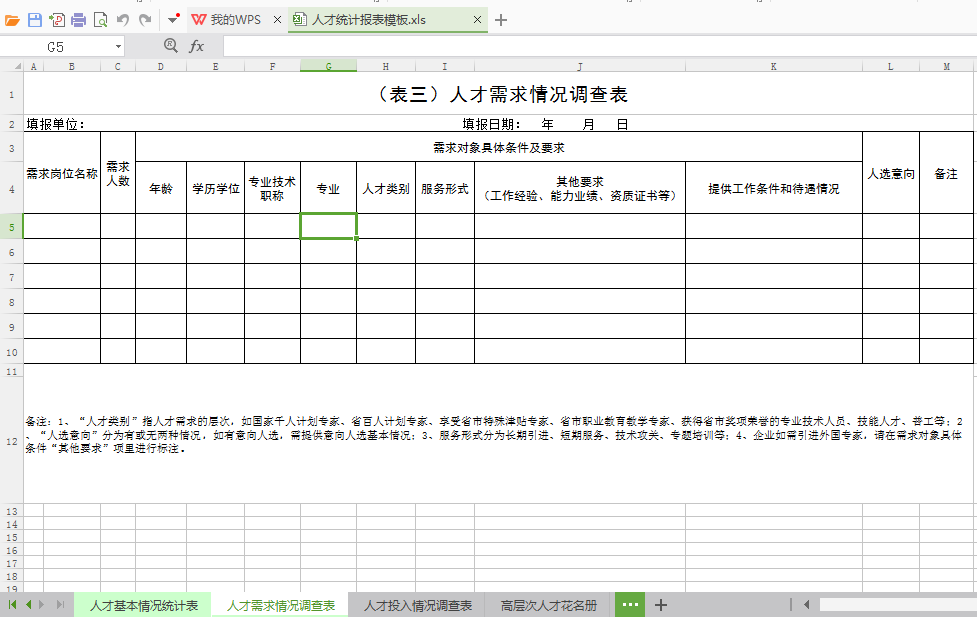Open the Name Box dropdown

pos(119,45)
